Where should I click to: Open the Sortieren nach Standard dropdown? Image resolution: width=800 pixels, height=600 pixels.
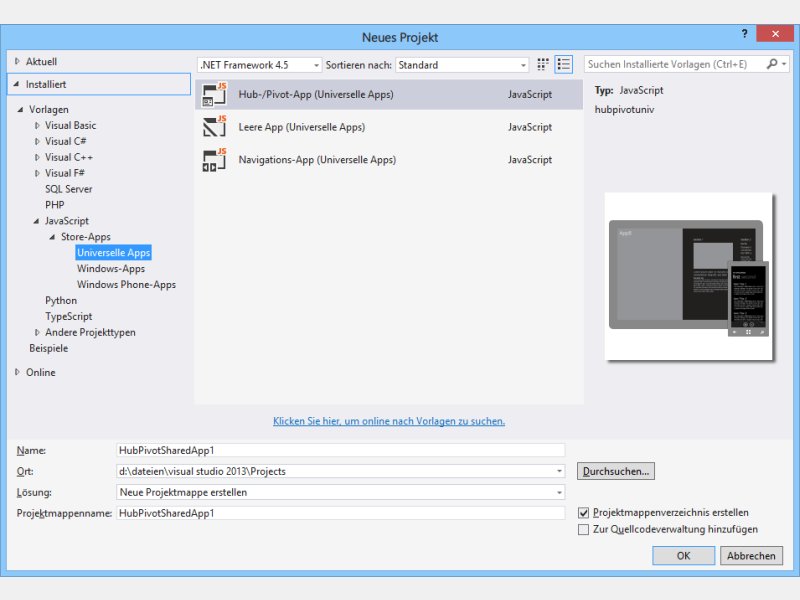(523, 65)
